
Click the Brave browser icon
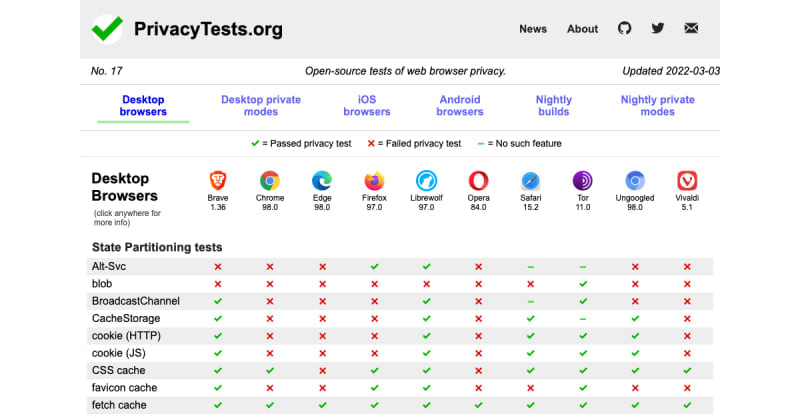[x=218, y=181]
